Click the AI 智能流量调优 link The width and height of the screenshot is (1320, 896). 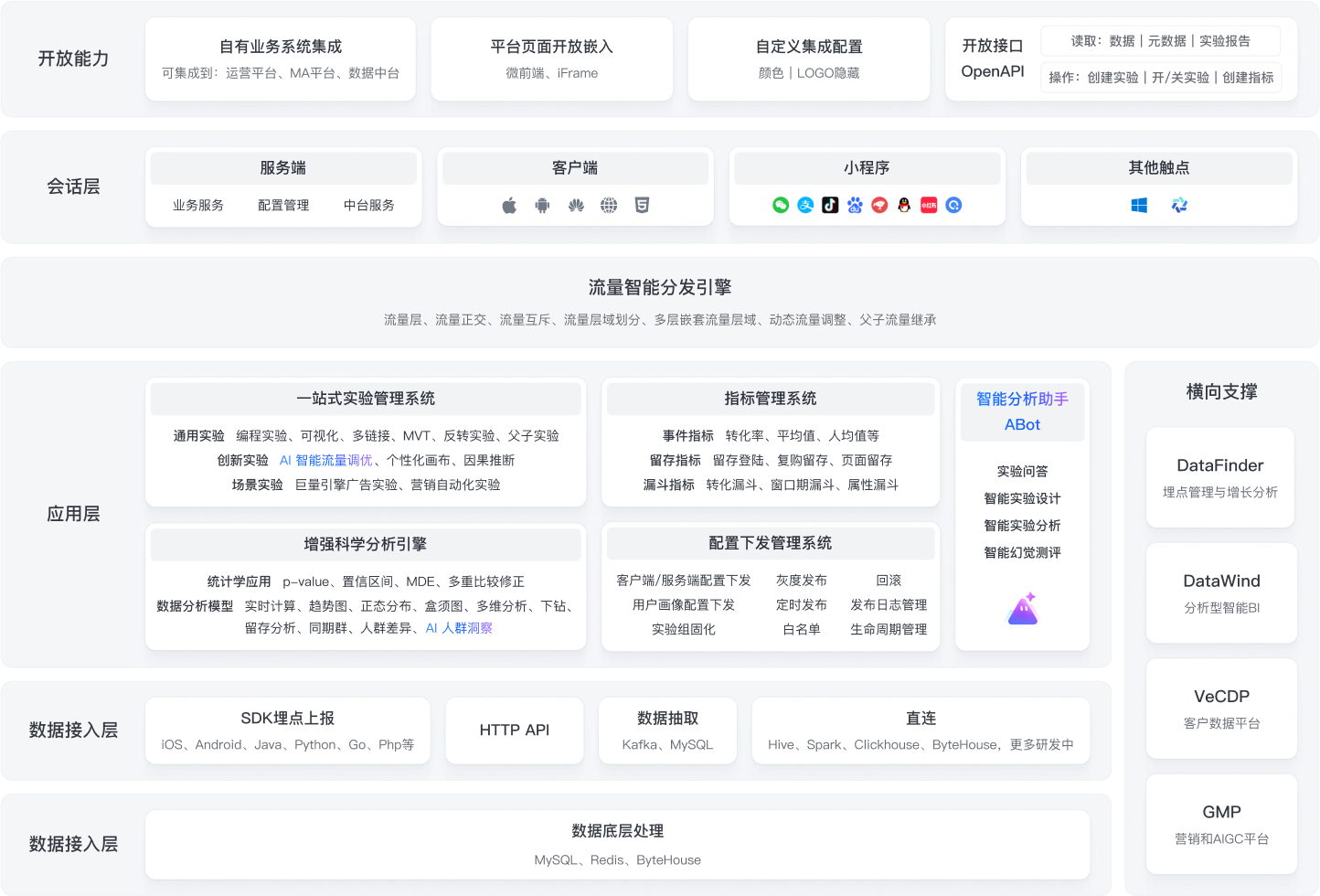(x=326, y=461)
